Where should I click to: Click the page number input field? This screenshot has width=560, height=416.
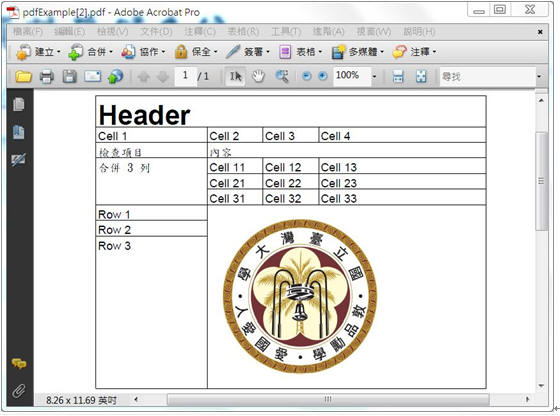[185, 76]
